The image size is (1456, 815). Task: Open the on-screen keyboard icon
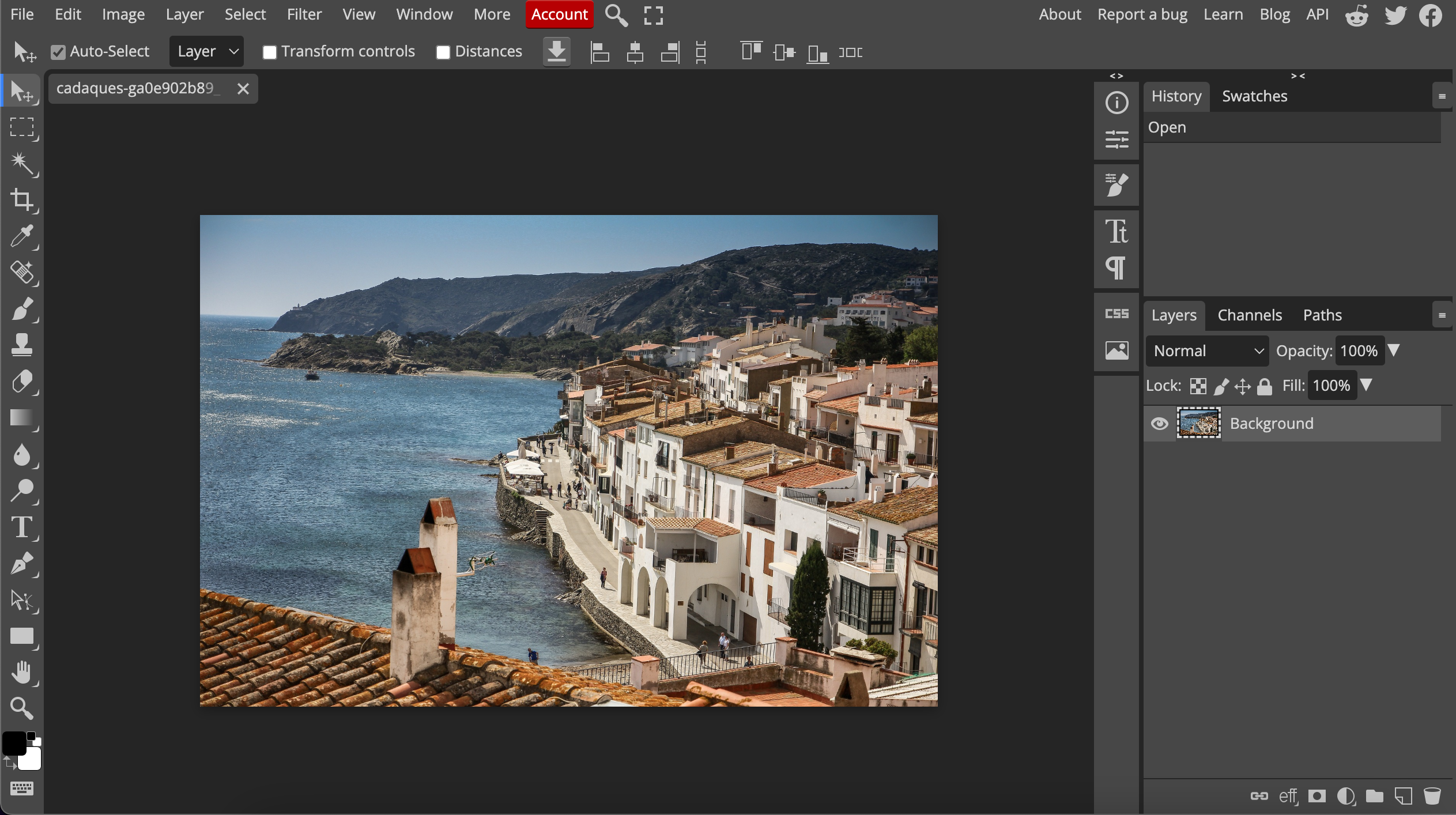click(x=22, y=788)
